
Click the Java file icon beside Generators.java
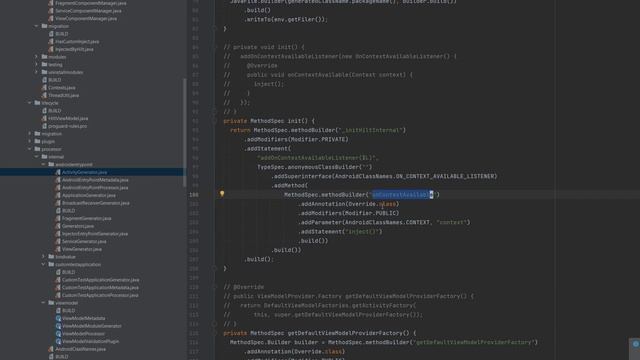click(x=58, y=226)
